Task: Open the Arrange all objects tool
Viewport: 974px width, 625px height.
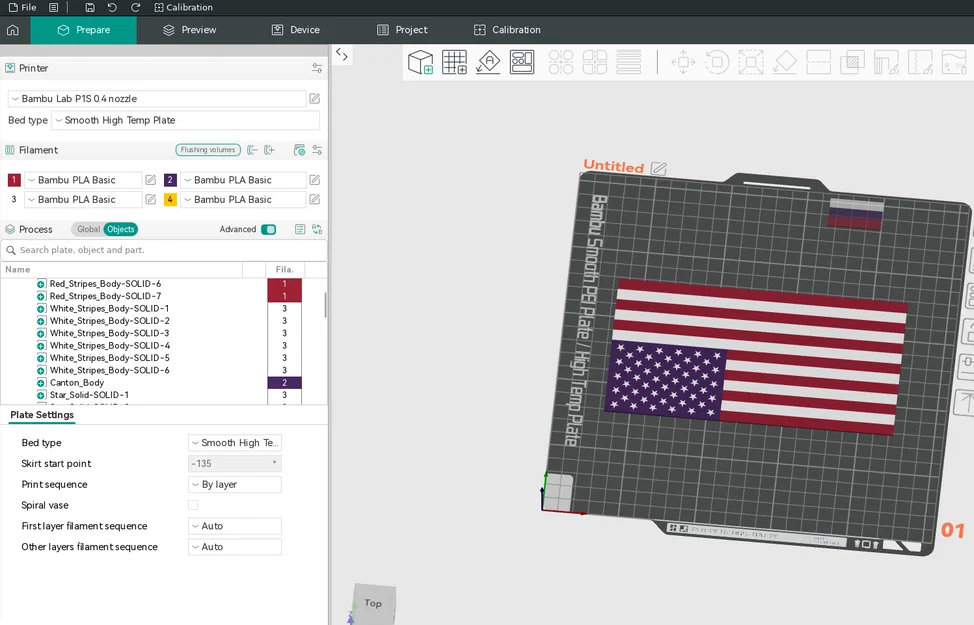Action: click(522, 62)
